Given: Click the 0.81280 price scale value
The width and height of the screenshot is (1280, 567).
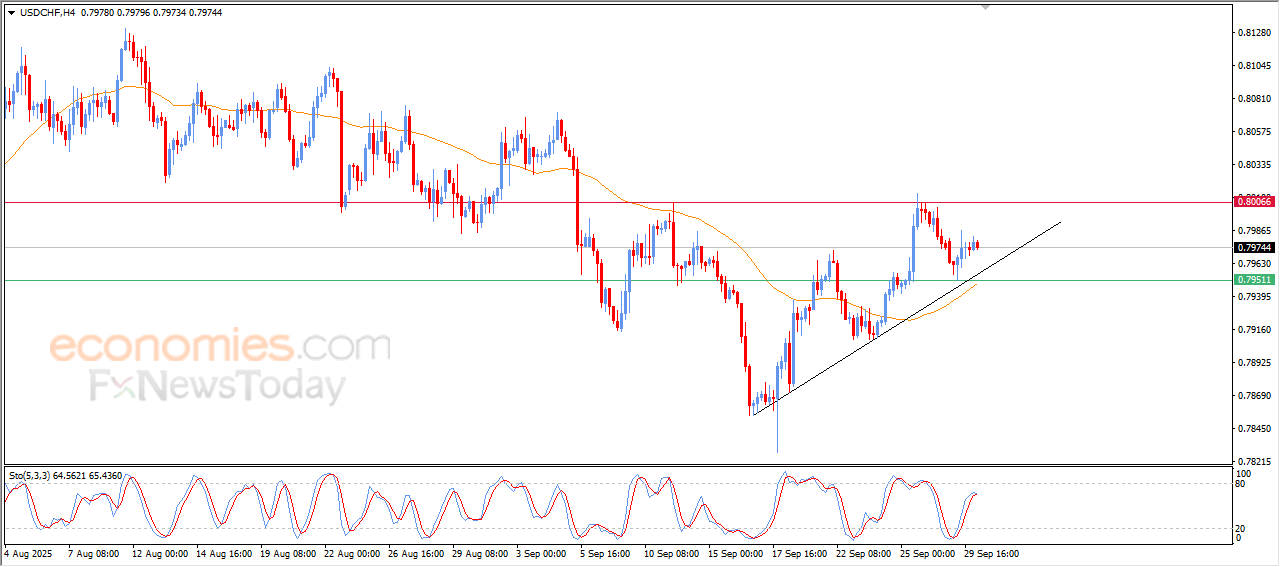Looking at the screenshot, I should (1254, 33).
